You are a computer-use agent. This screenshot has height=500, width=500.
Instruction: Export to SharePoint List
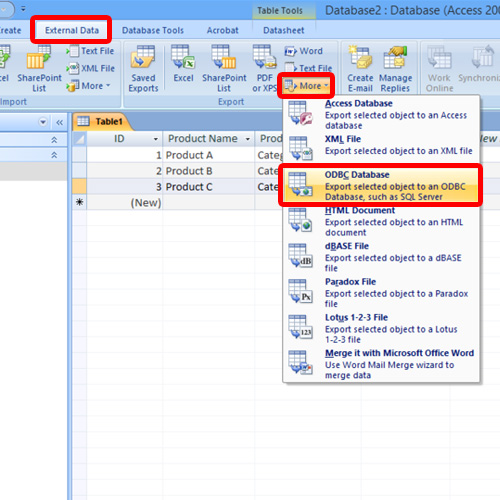tap(224, 69)
